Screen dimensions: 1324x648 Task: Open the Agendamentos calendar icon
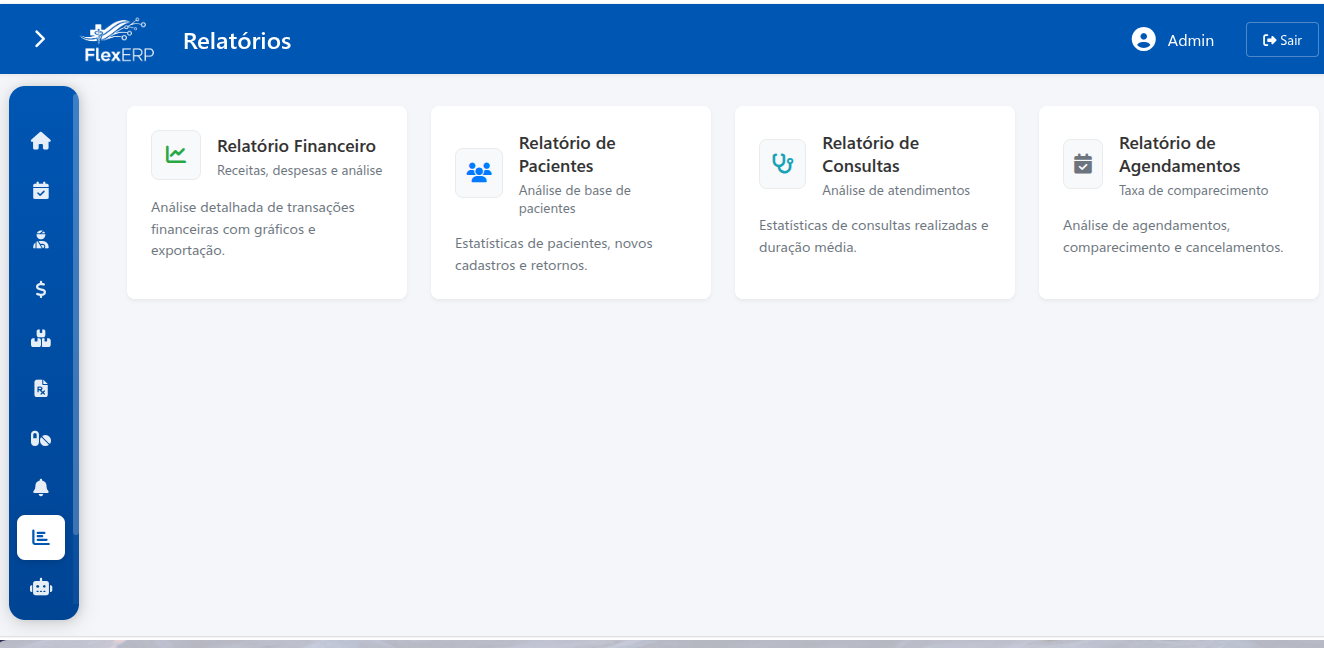point(41,189)
